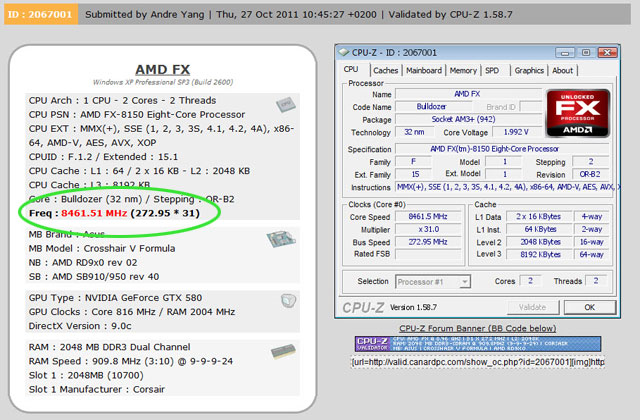This screenshot has height=420, width=640.
Task: Click the Revision OR-B2 field
Action: click(x=591, y=174)
